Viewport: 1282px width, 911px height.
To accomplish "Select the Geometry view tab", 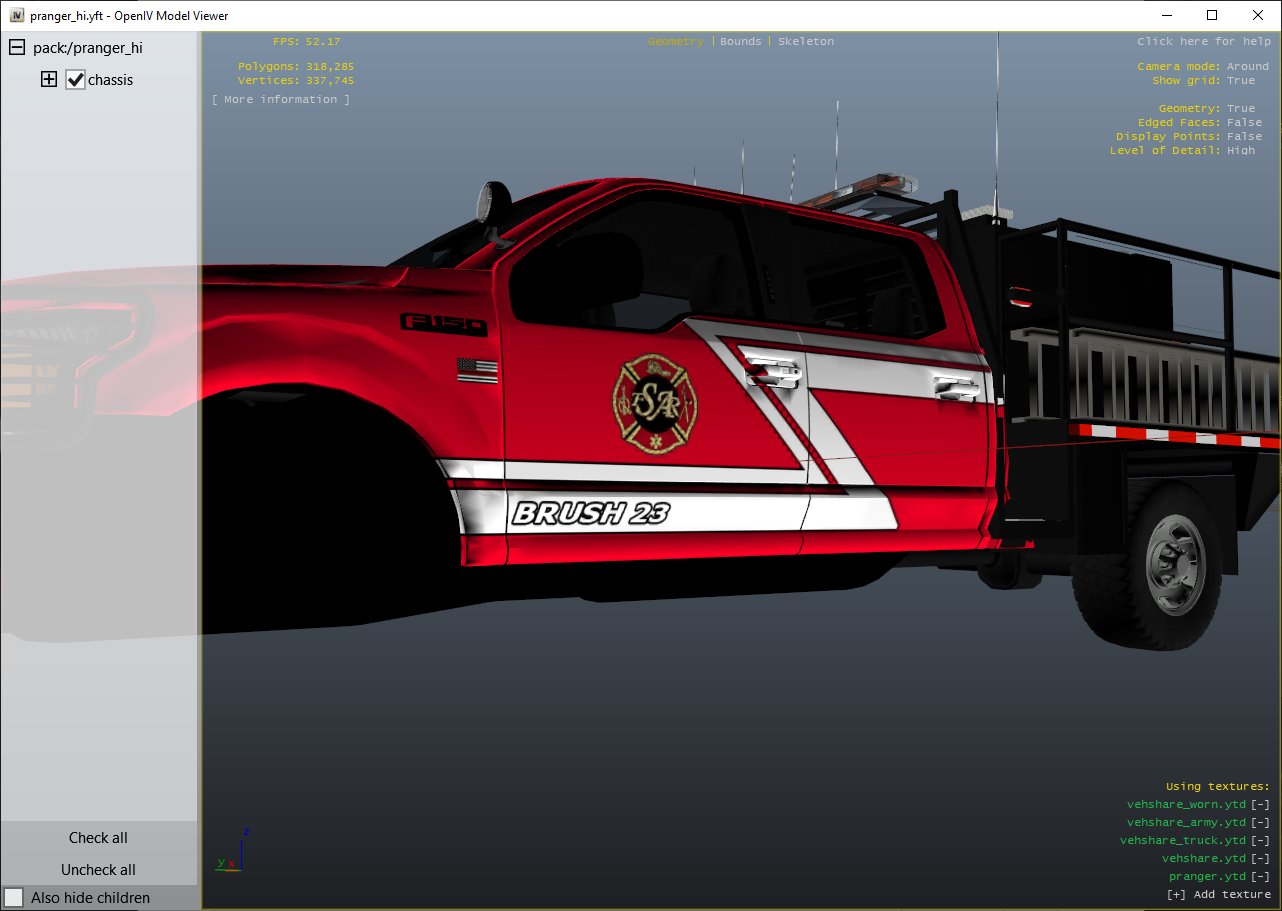I will [x=676, y=41].
